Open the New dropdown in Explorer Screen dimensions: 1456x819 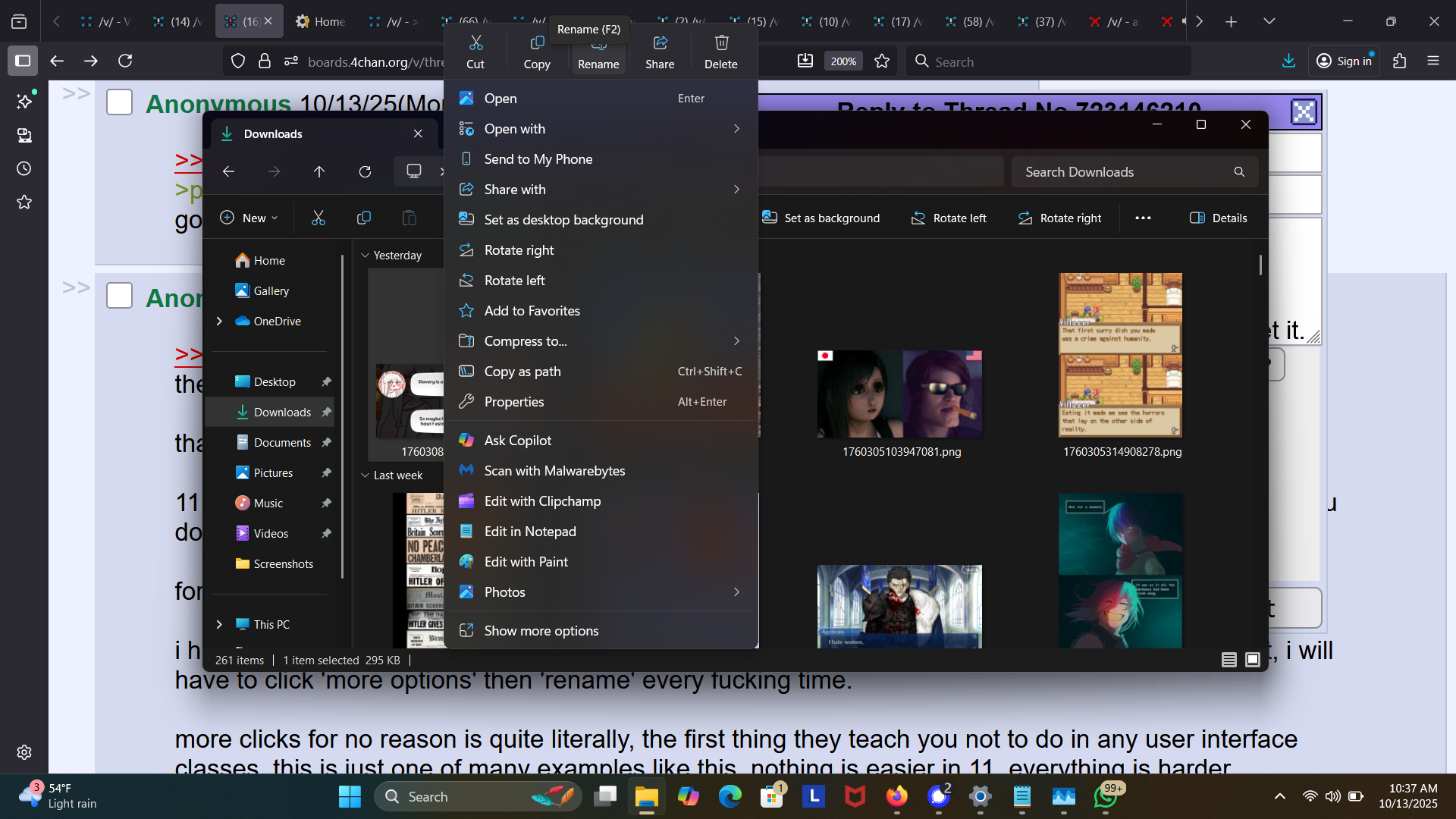[x=249, y=218]
